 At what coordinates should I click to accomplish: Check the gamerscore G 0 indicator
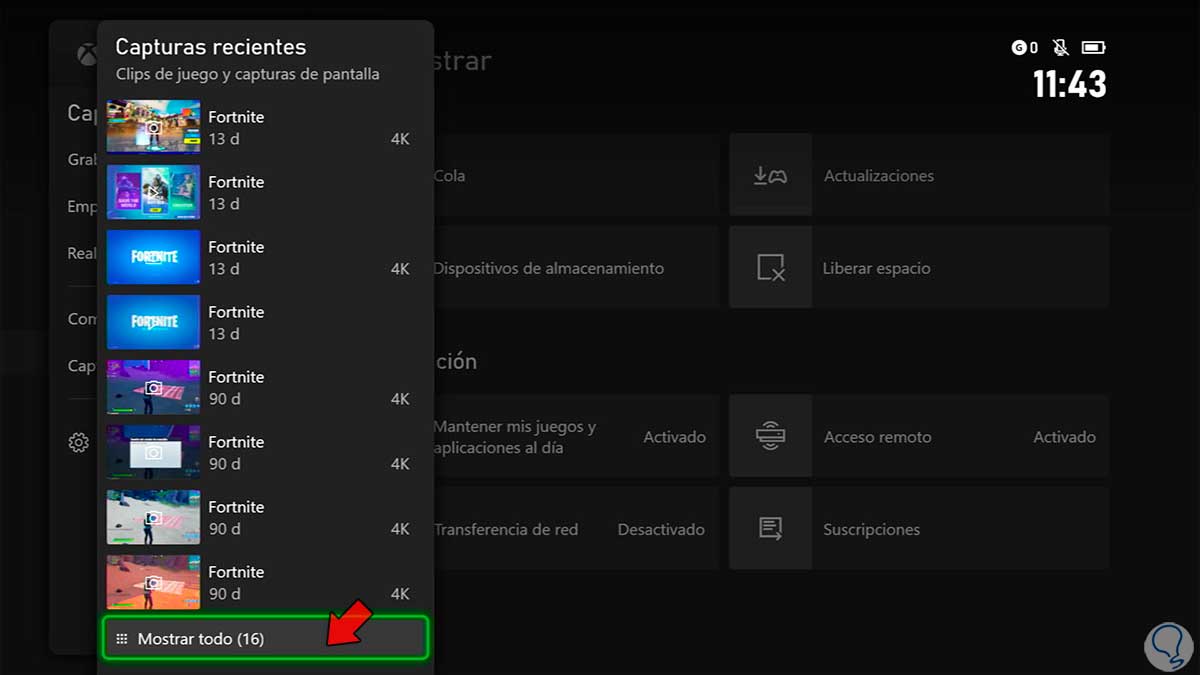pyautogui.click(x=1025, y=47)
